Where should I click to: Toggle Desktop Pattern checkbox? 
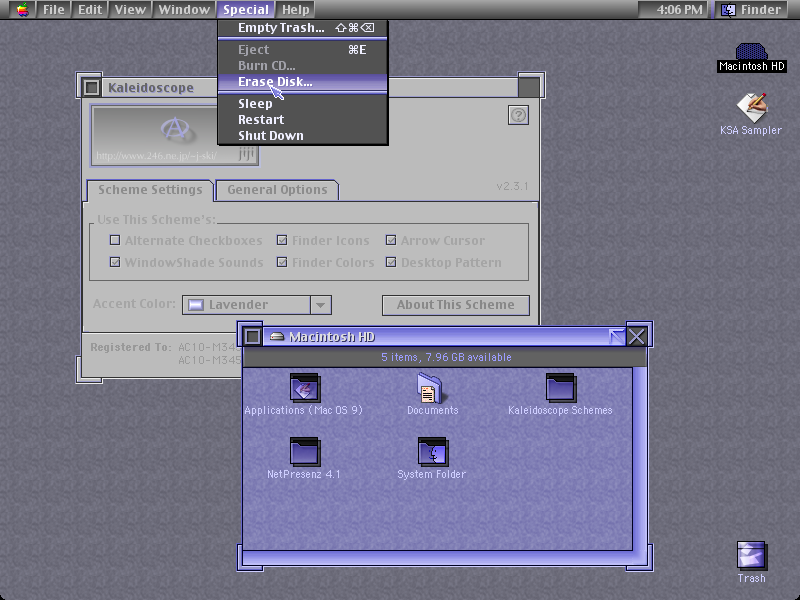pyautogui.click(x=391, y=262)
